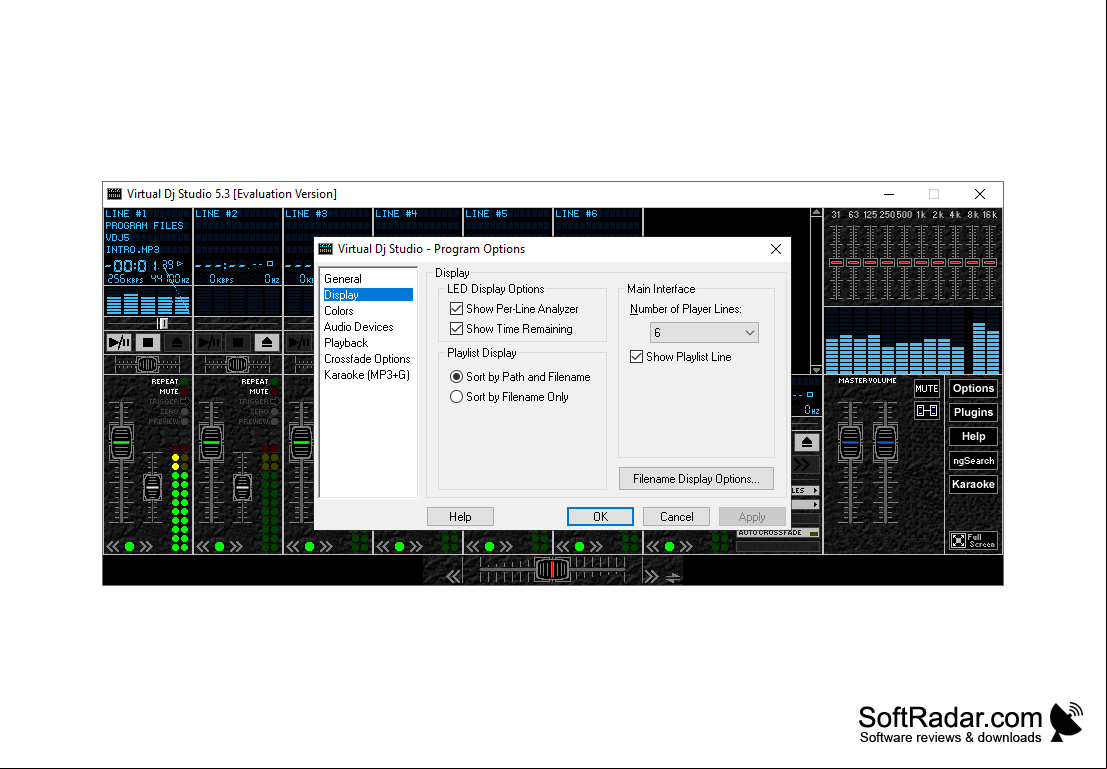Open the Plugins button
This screenshot has width=1107, height=769.
pyautogui.click(x=974, y=412)
